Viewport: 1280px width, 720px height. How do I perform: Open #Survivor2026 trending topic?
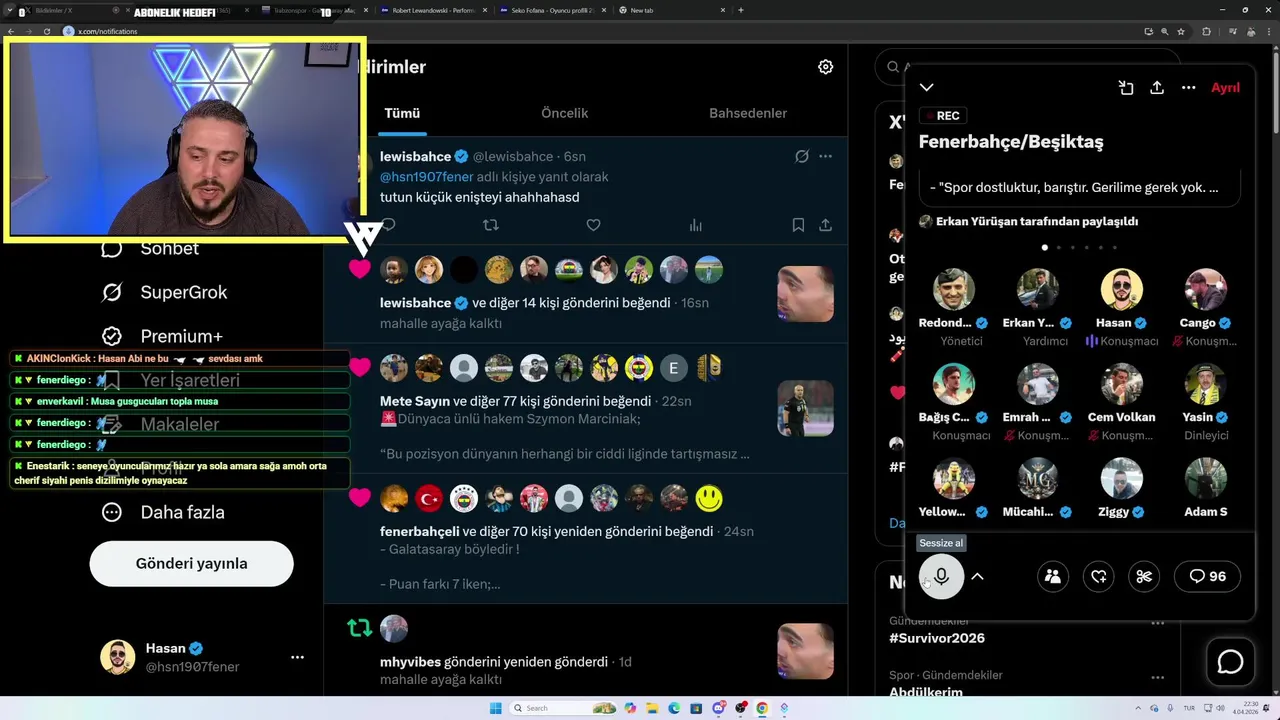click(x=937, y=638)
